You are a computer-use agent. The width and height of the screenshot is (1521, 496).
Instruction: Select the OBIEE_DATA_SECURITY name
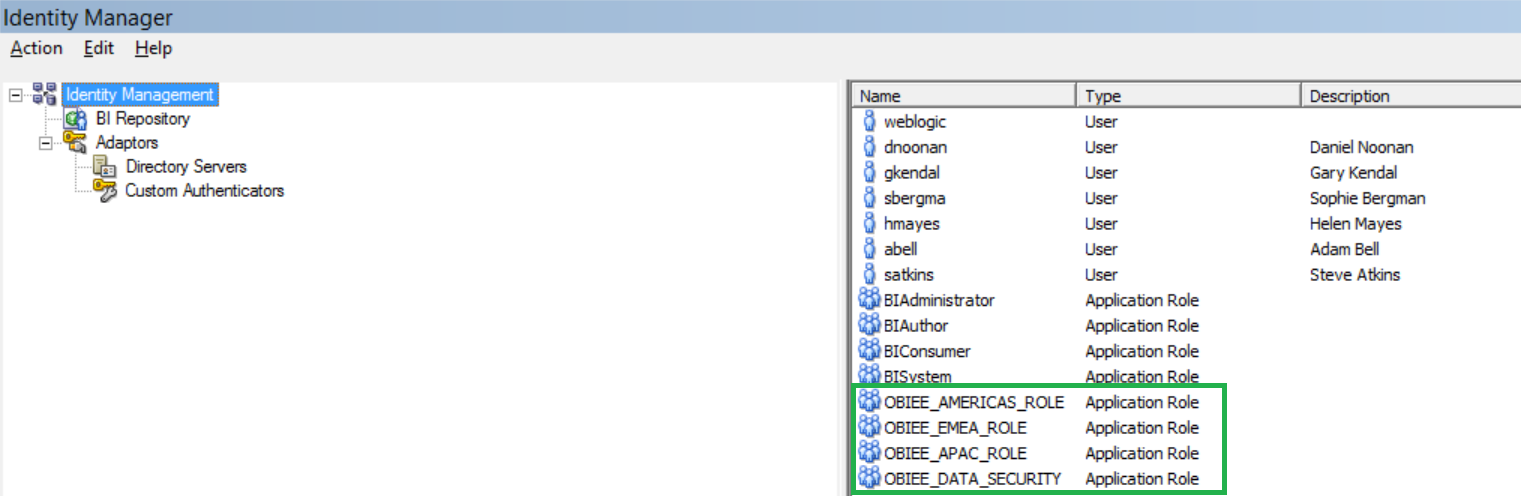(973, 479)
